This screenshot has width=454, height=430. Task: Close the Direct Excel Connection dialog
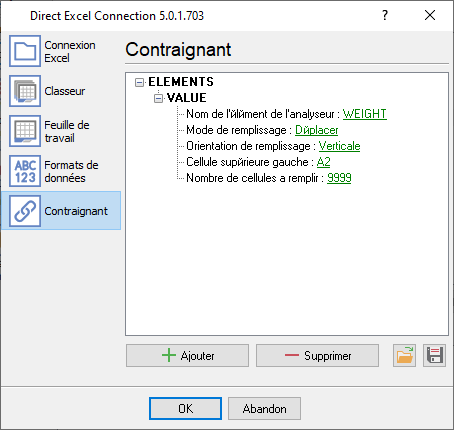coord(430,15)
